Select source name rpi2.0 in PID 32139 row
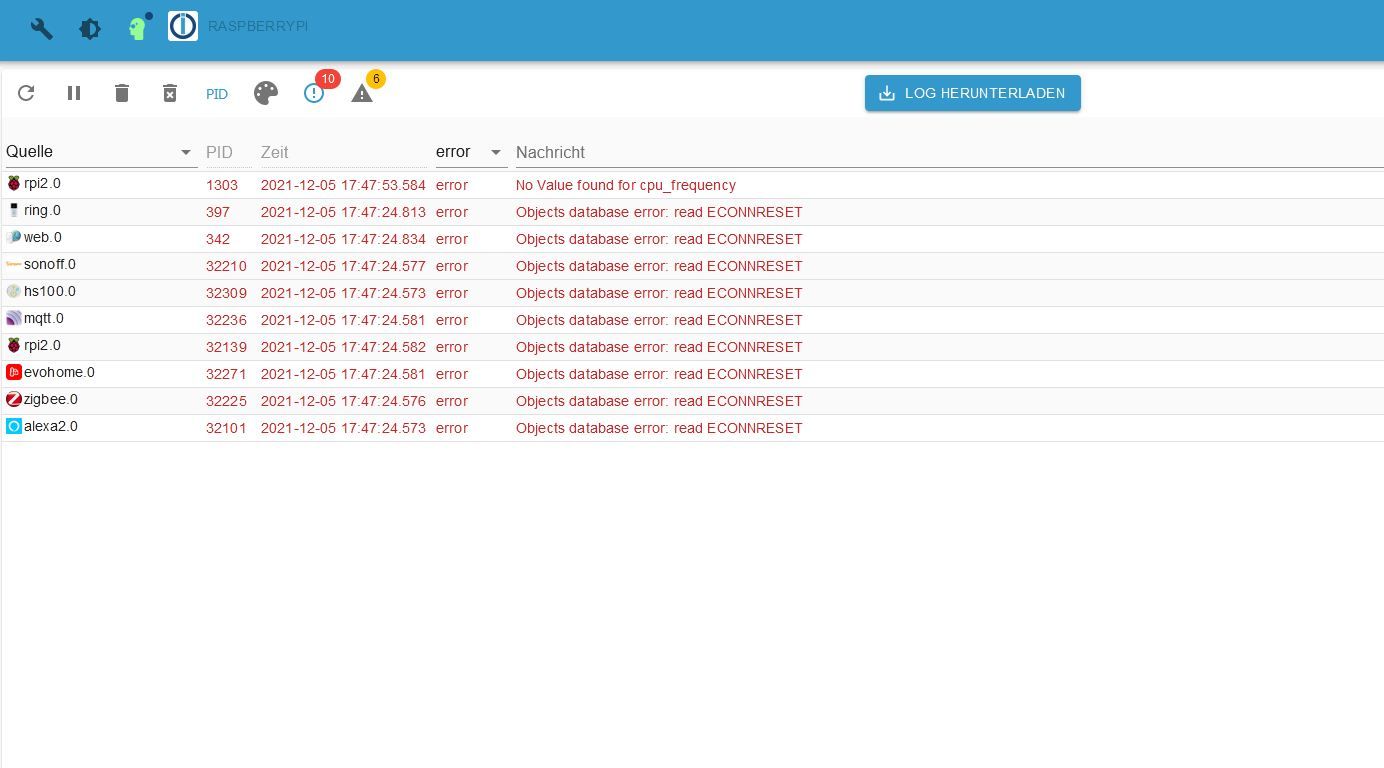Image resolution: width=1384 pixels, height=768 pixels. [x=42, y=346]
